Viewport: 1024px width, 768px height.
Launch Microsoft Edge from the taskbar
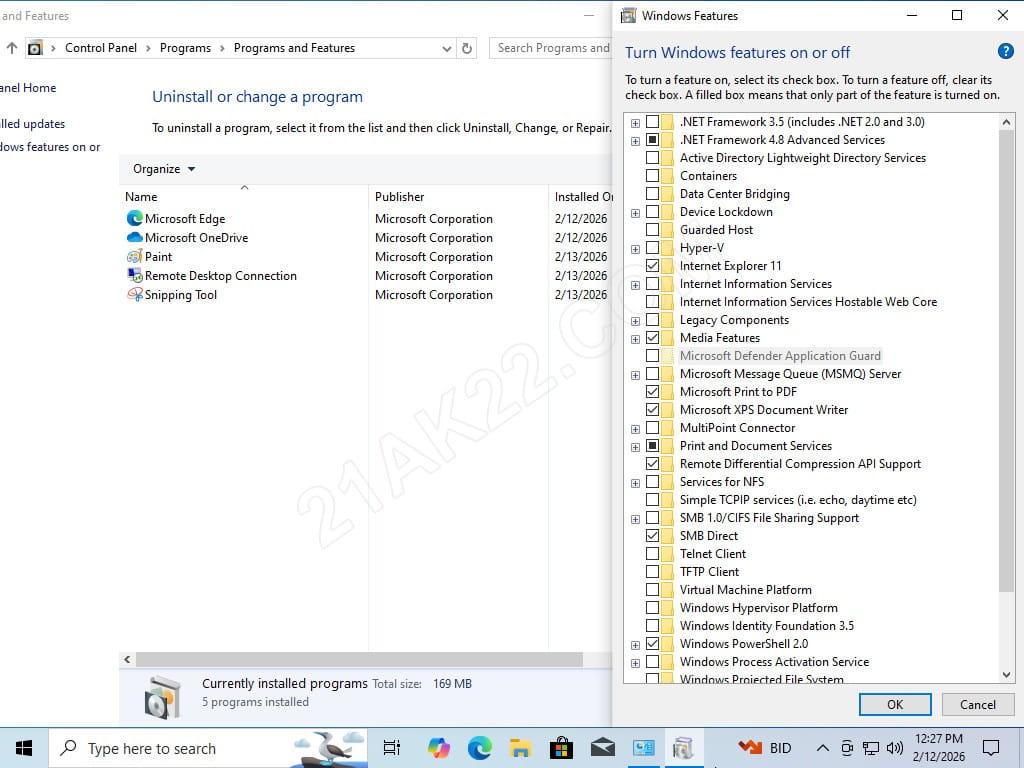(480, 748)
